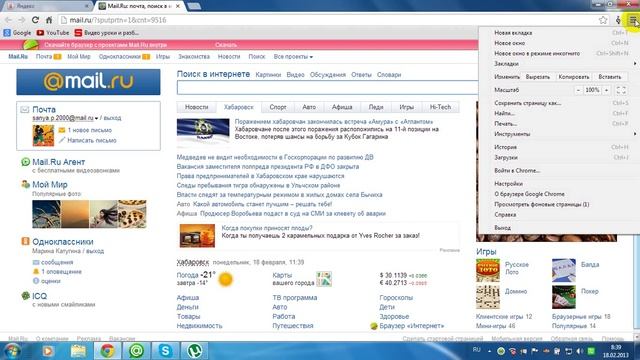This screenshot has height=360, width=640.
Task: Open Skype from the taskbar
Action: pos(165,351)
